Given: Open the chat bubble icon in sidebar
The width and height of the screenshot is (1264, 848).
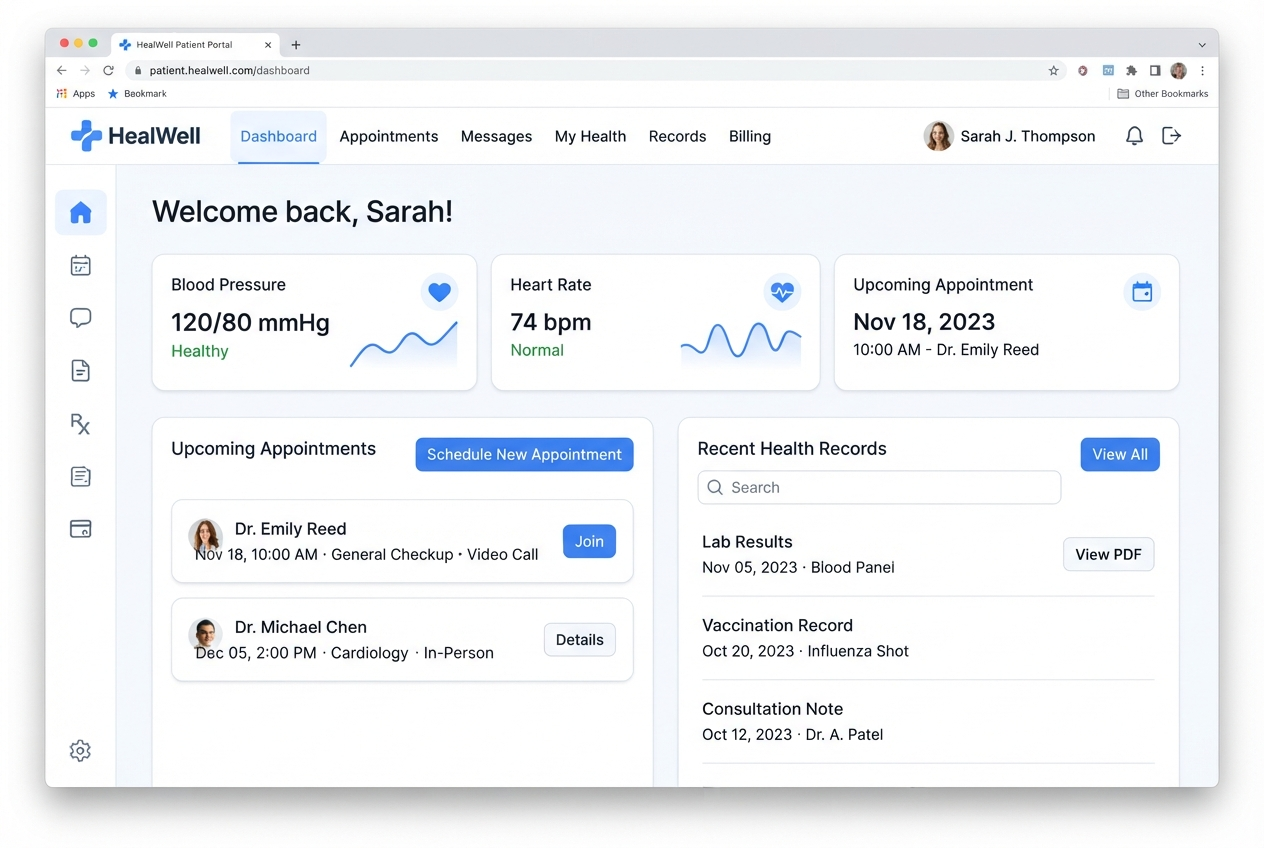Looking at the screenshot, I should click(x=81, y=318).
